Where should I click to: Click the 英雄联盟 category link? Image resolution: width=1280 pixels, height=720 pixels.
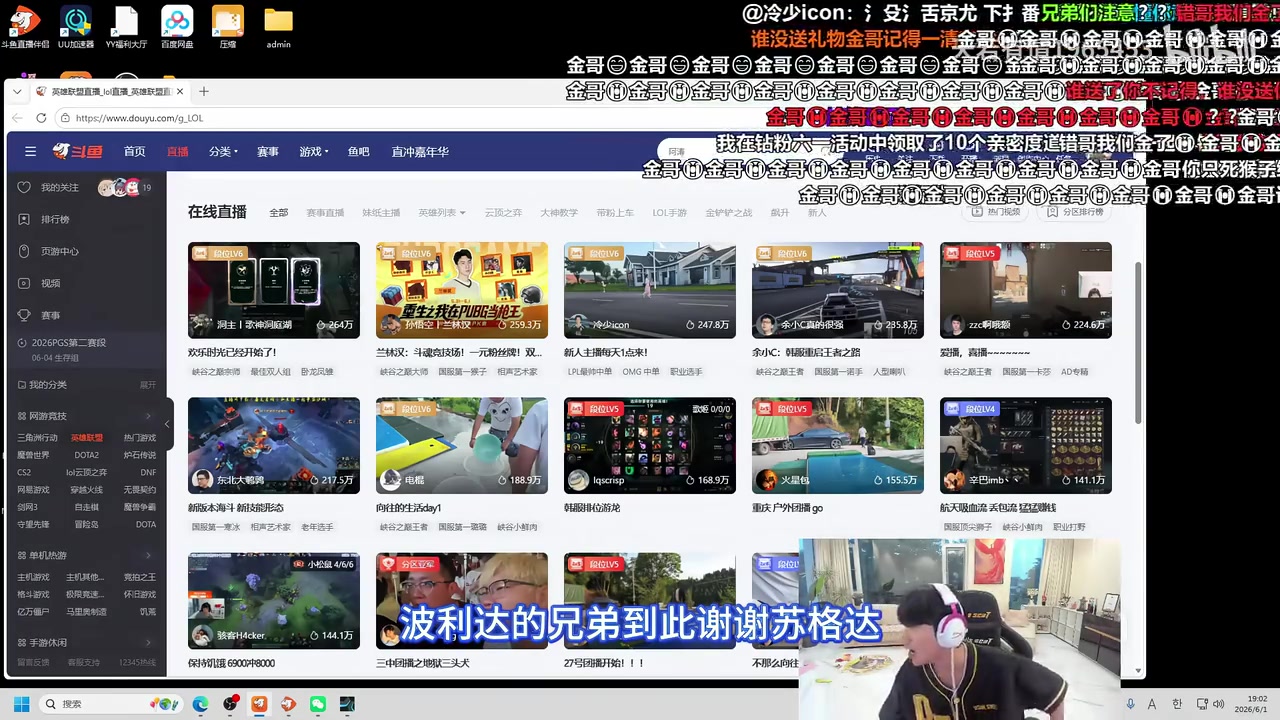click(x=87, y=437)
